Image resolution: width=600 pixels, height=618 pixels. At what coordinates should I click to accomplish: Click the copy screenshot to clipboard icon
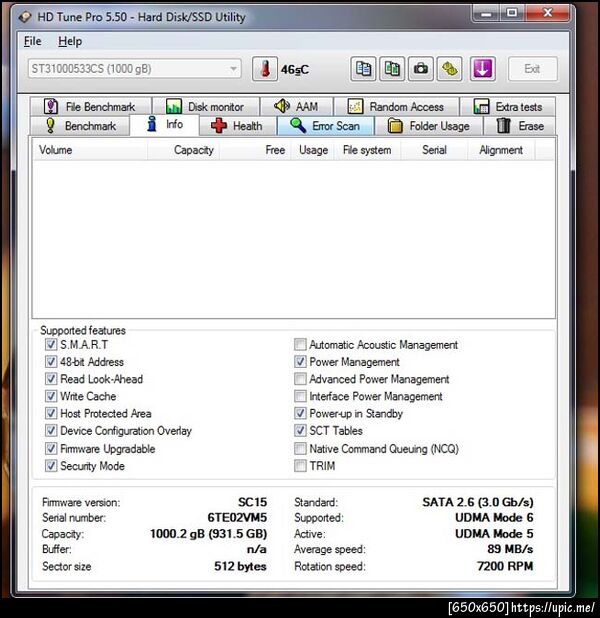392,69
